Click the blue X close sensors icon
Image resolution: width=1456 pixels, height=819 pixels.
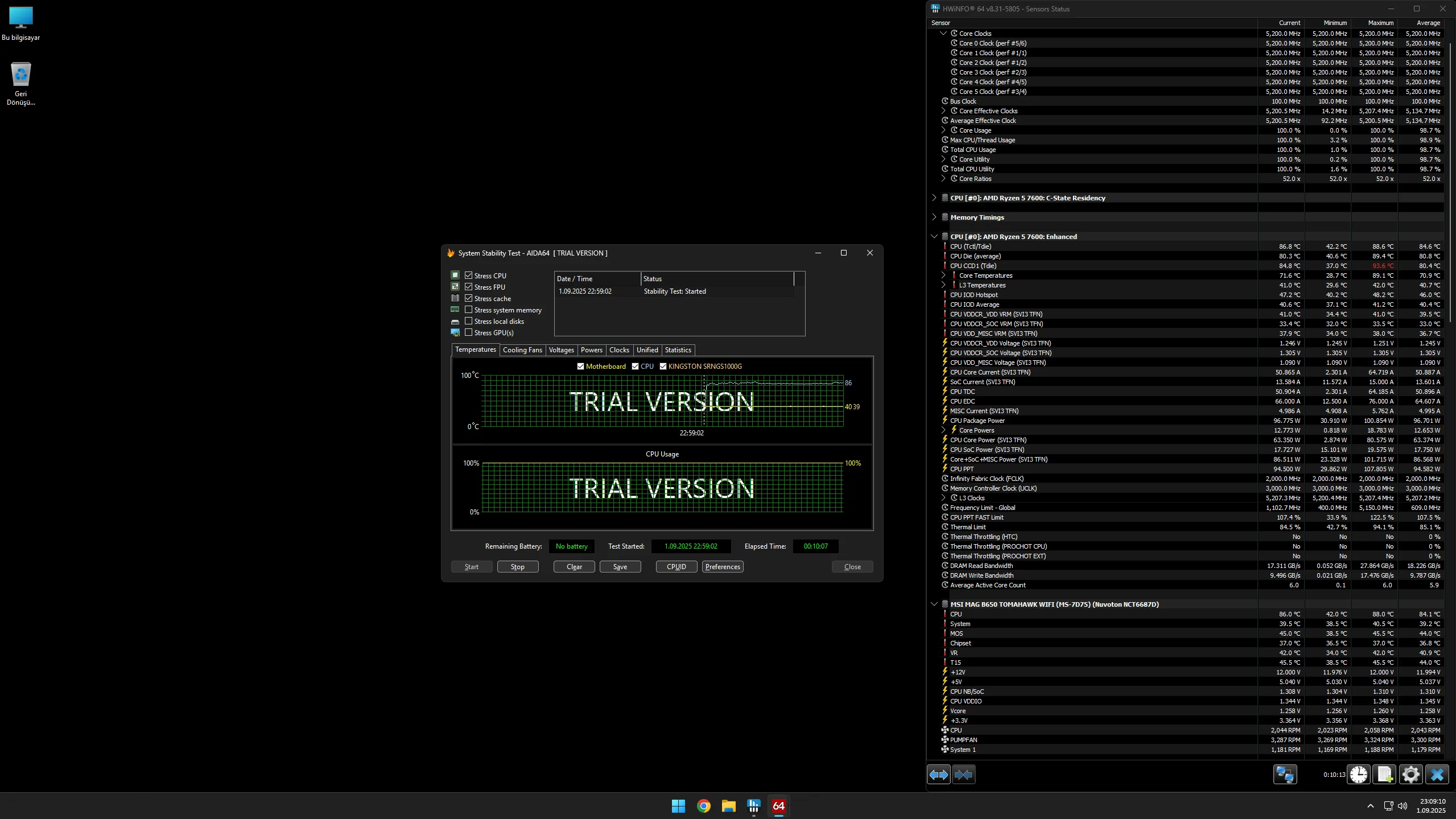tap(1437, 775)
